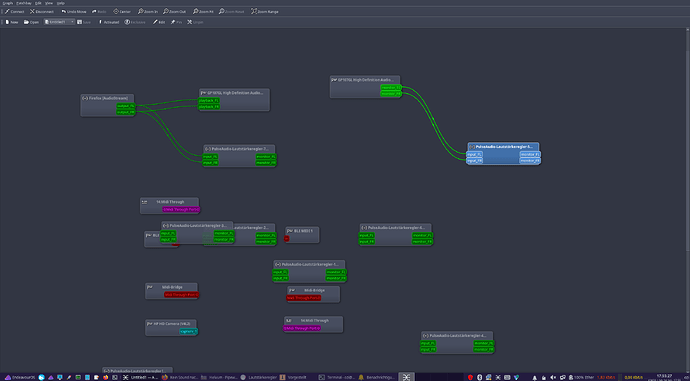Click Firefox output_FL port
Screen dimensions: 690x381
(x=126, y=106)
